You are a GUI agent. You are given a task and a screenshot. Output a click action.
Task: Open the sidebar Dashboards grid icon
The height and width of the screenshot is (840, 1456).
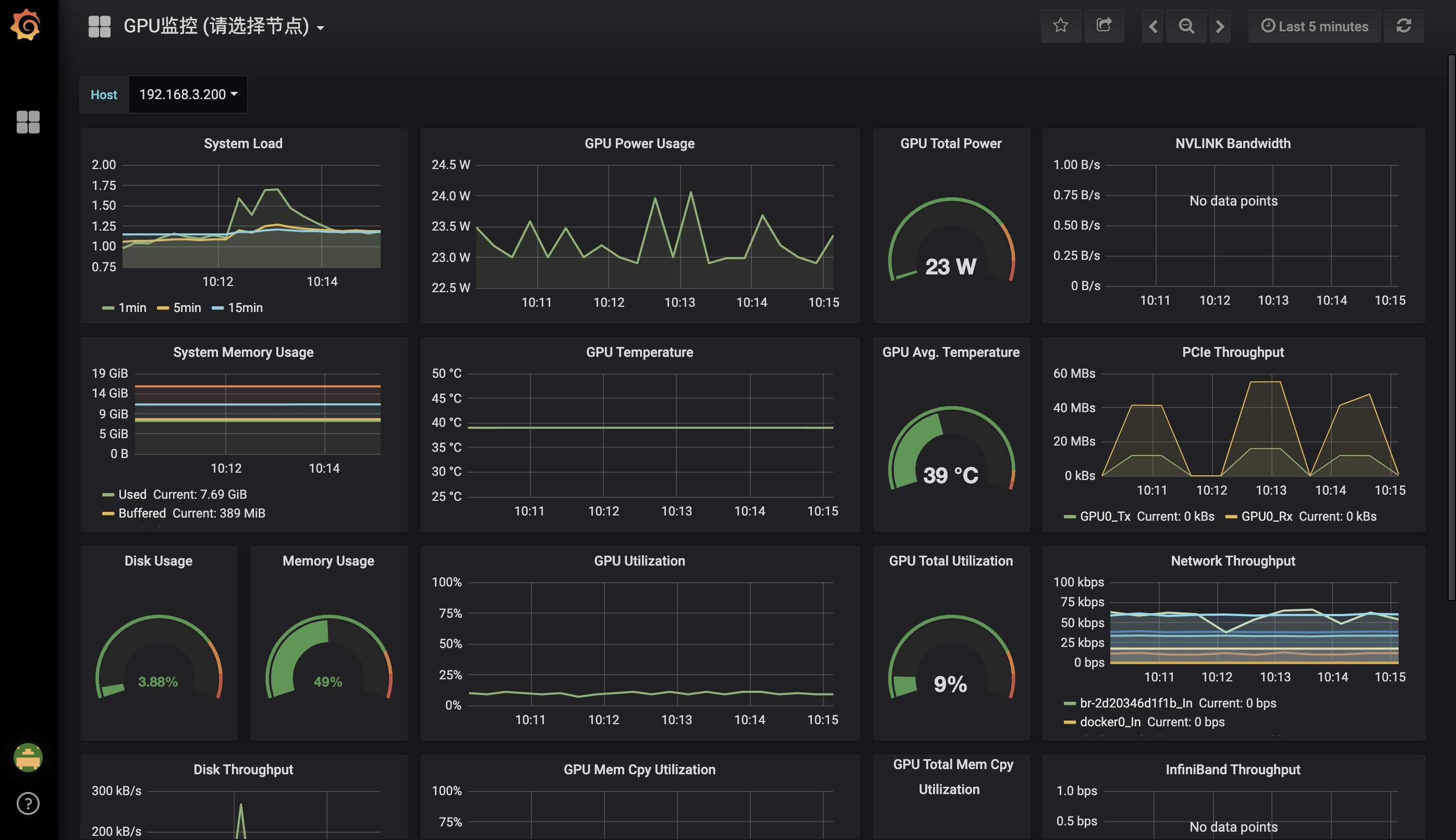click(x=28, y=122)
